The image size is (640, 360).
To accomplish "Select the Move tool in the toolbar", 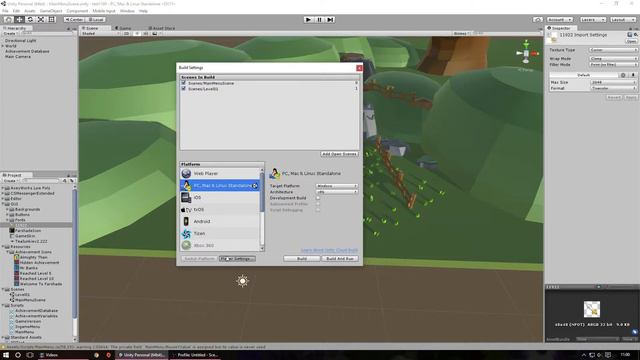I will [19, 19].
